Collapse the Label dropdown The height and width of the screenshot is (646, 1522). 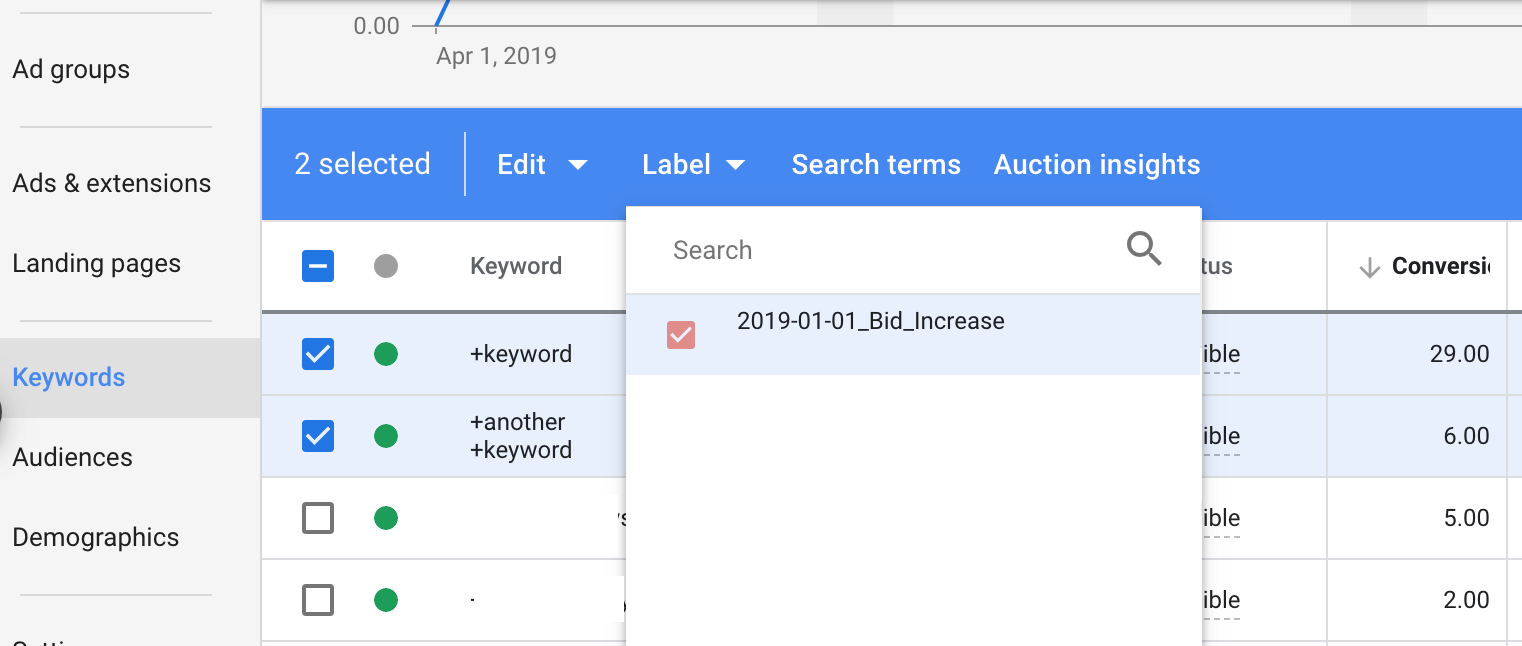694,165
